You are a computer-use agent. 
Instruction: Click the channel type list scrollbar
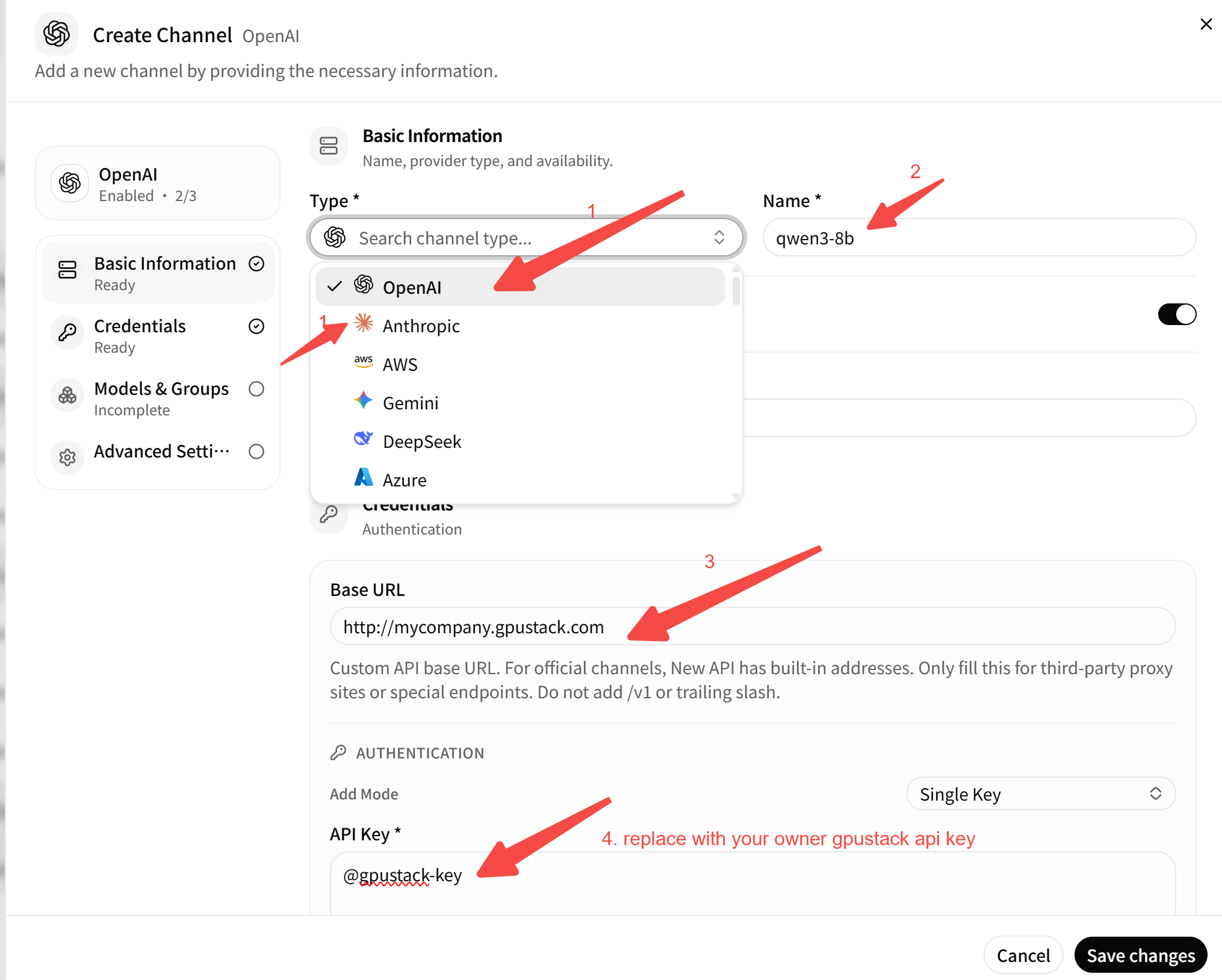736,290
